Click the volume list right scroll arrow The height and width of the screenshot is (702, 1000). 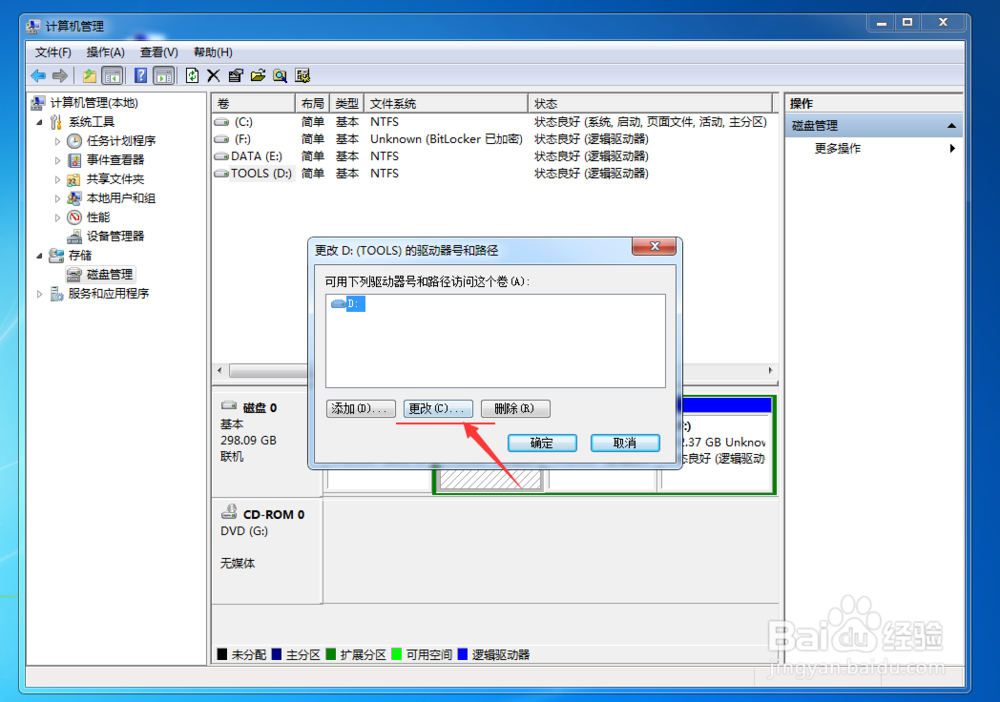tap(770, 370)
